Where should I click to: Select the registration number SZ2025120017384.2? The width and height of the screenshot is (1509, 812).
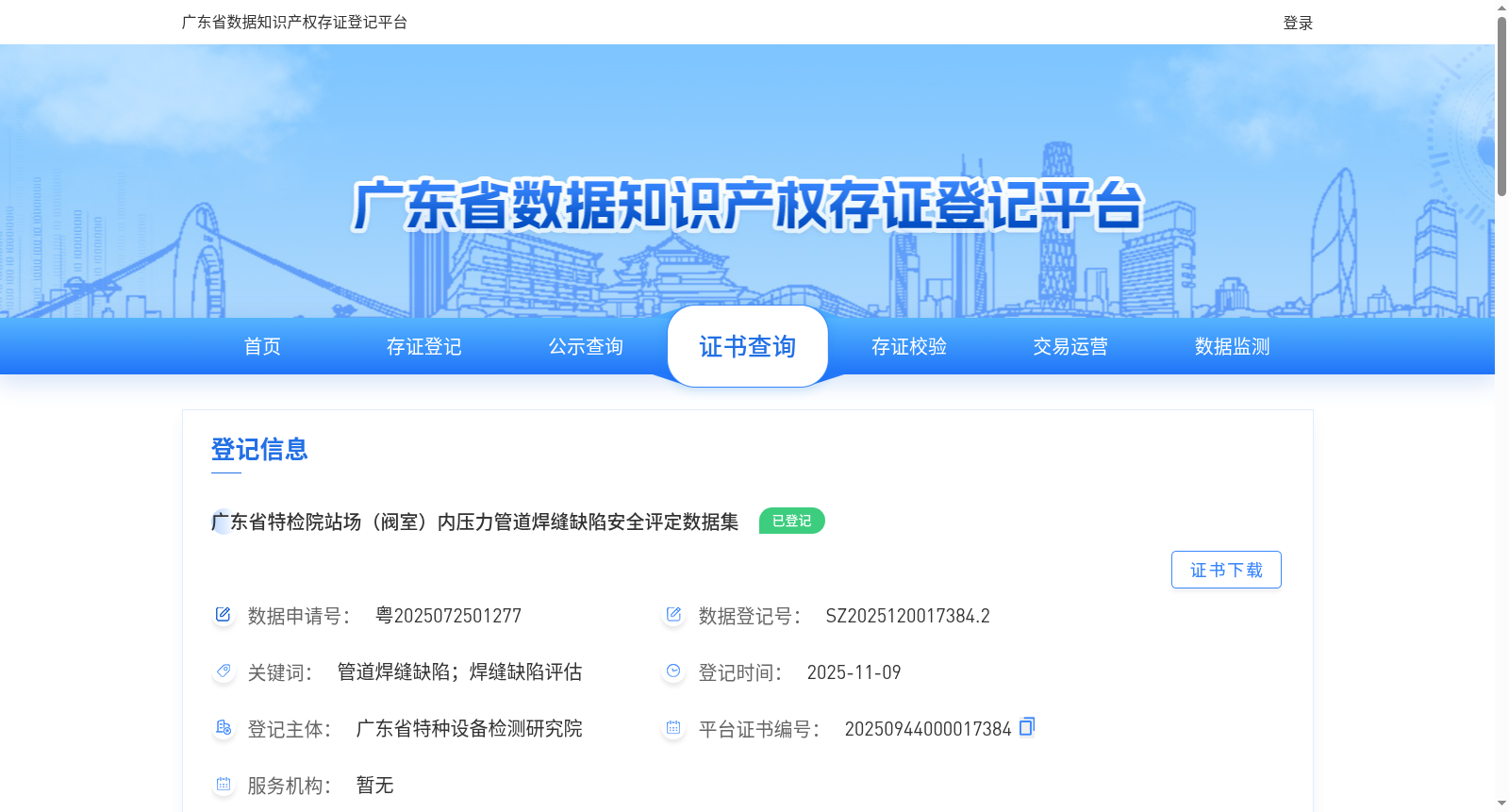tap(908, 616)
